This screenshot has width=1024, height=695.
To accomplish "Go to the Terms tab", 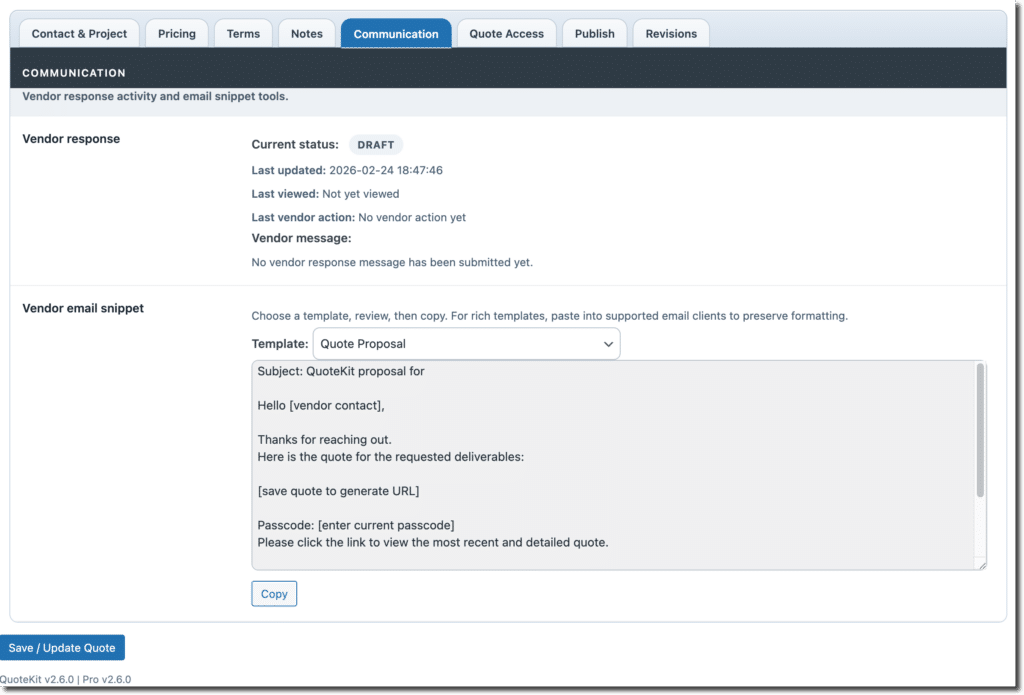I will 243,34.
